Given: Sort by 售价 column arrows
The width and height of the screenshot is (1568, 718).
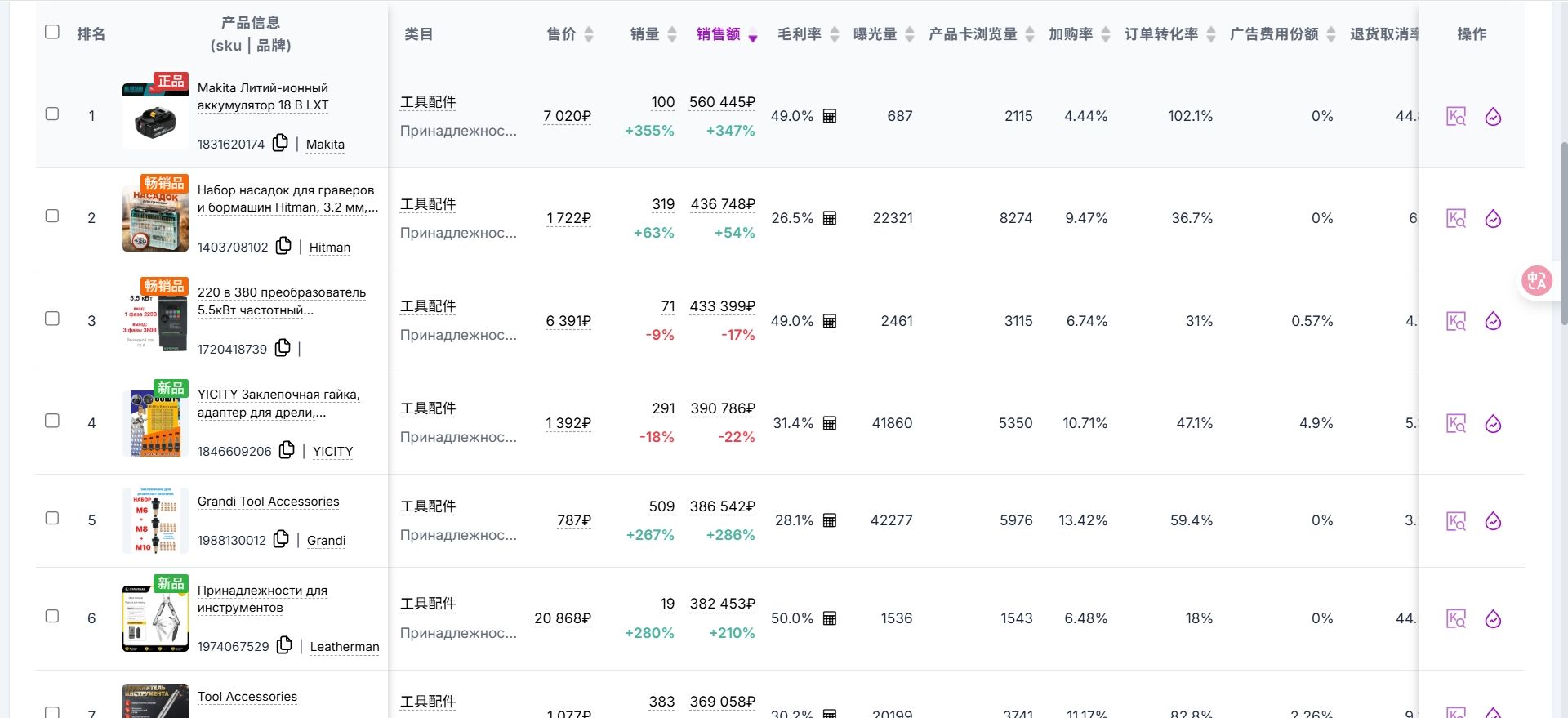Looking at the screenshot, I should 589,34.
